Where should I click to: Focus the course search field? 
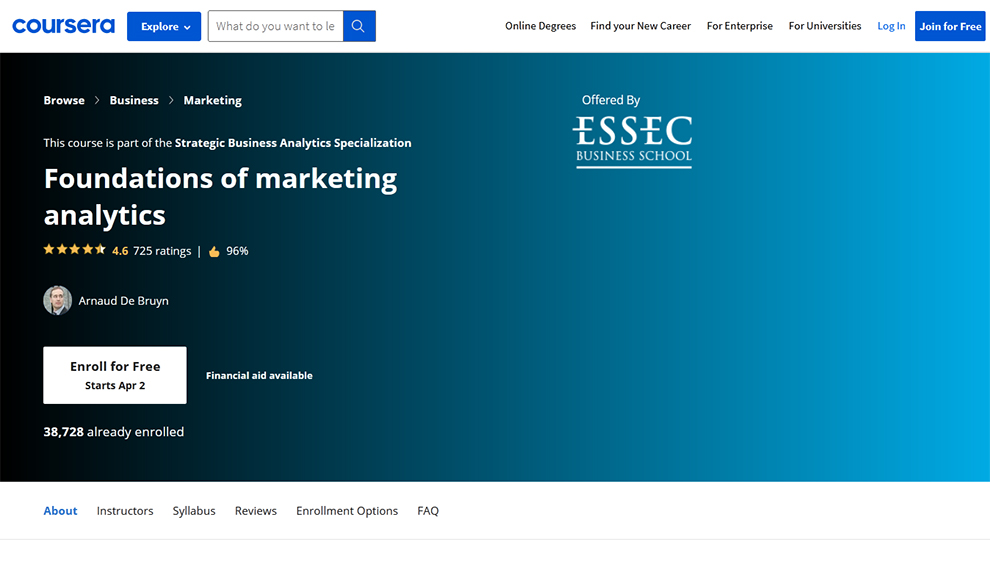[276, 26]
